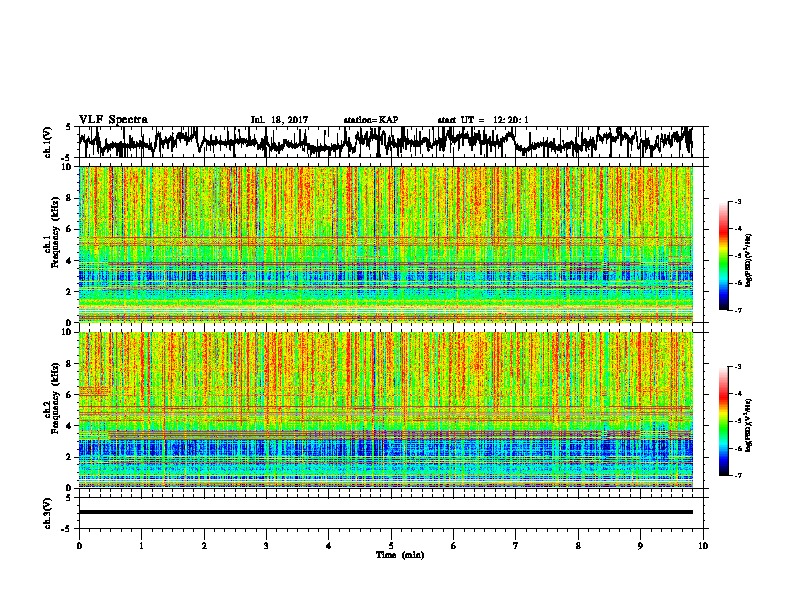Click the time axis tick label "6"
The width and height of the screenshot is (792, 612).
pyautogui.click(x=453, y=546)
